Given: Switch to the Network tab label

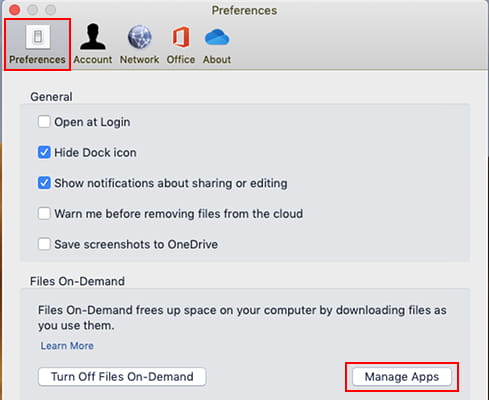Looking at the screenshot, I should [x=140, y=59].
